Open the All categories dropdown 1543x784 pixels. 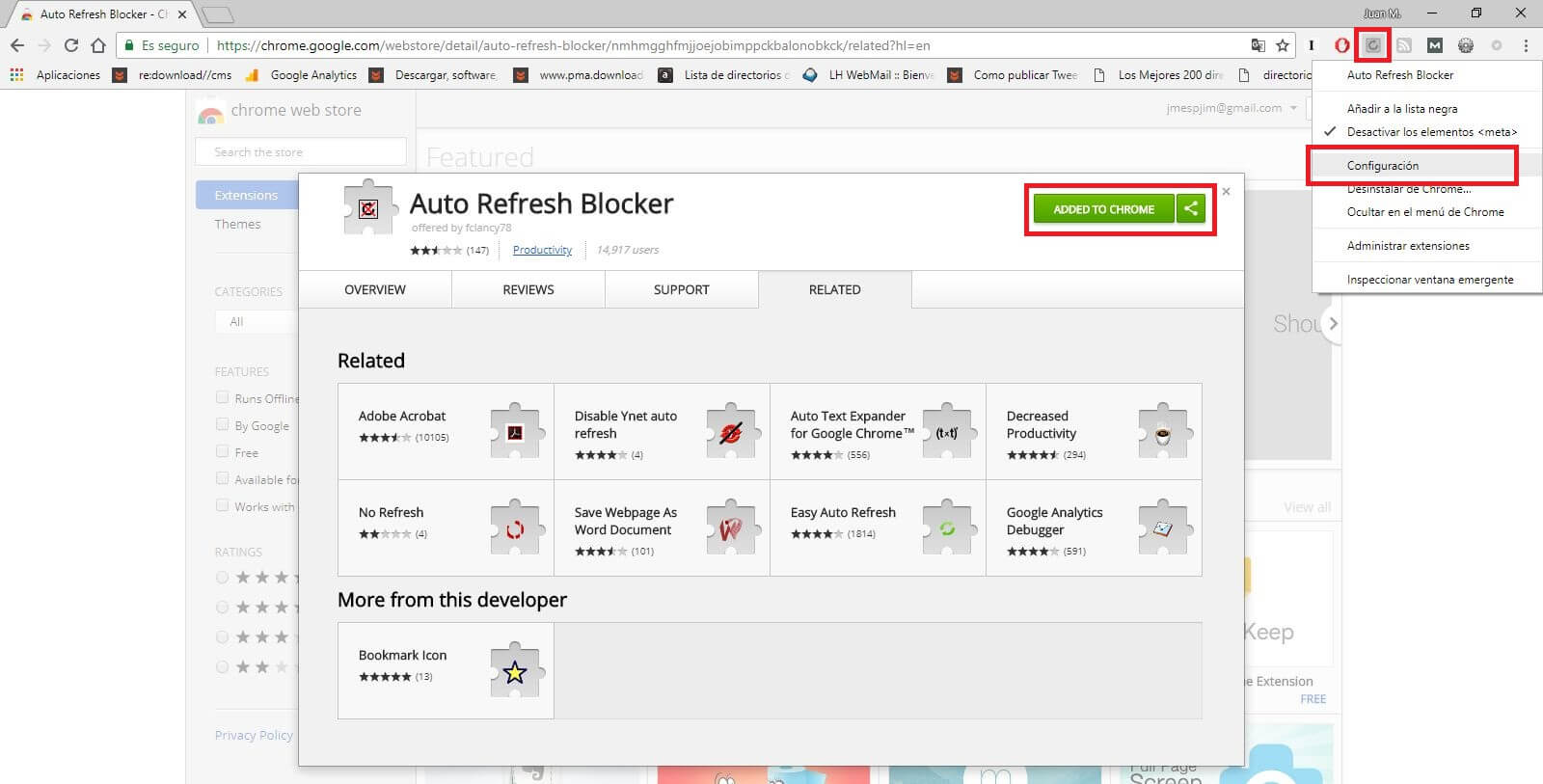point(257,321)
